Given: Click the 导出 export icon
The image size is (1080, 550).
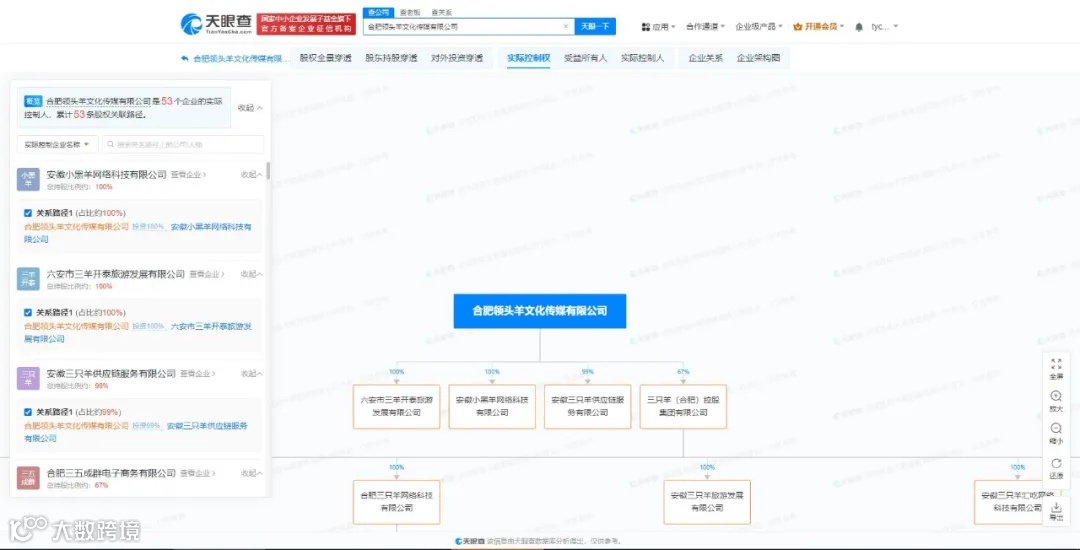Looking at the screenshot, I should 1057,507.
